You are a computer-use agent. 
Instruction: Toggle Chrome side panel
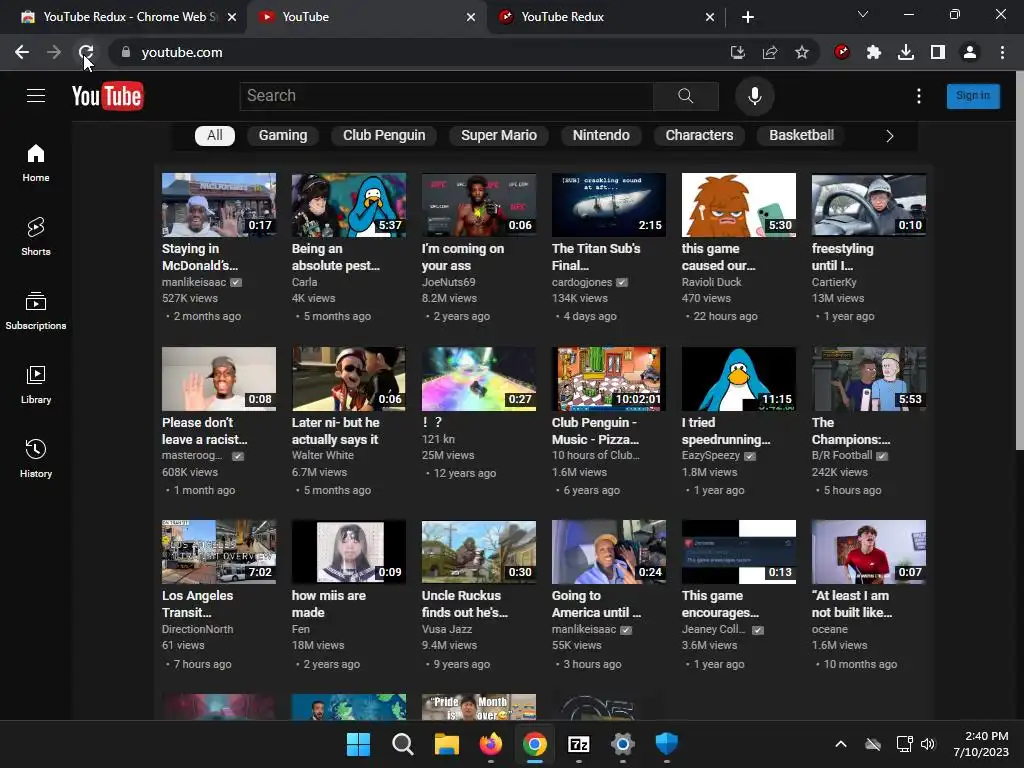pyautogui.click(x=938, y=52)
